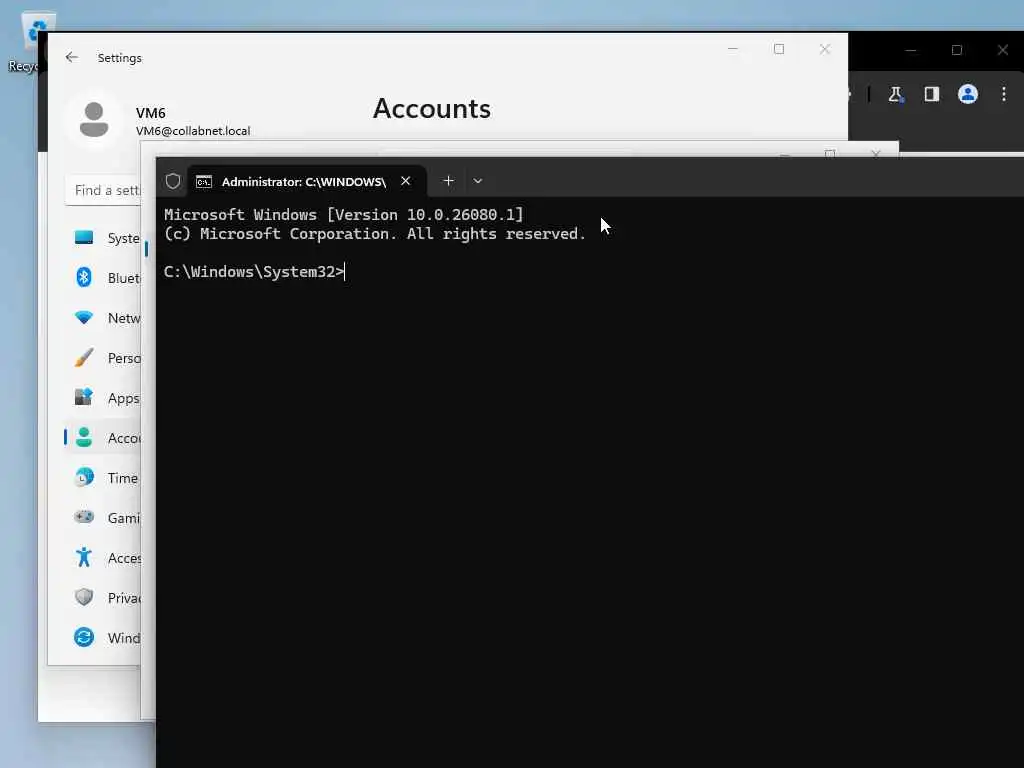Screen dimensions: 1024x768
Task: Open browser labs flask icon
Action: point(895,94)
